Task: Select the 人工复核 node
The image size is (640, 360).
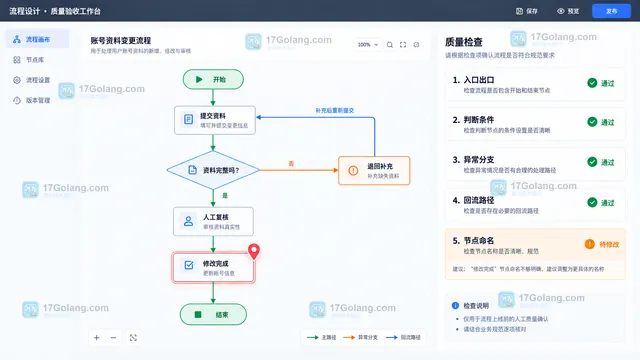Action: (x=213, y=221)
